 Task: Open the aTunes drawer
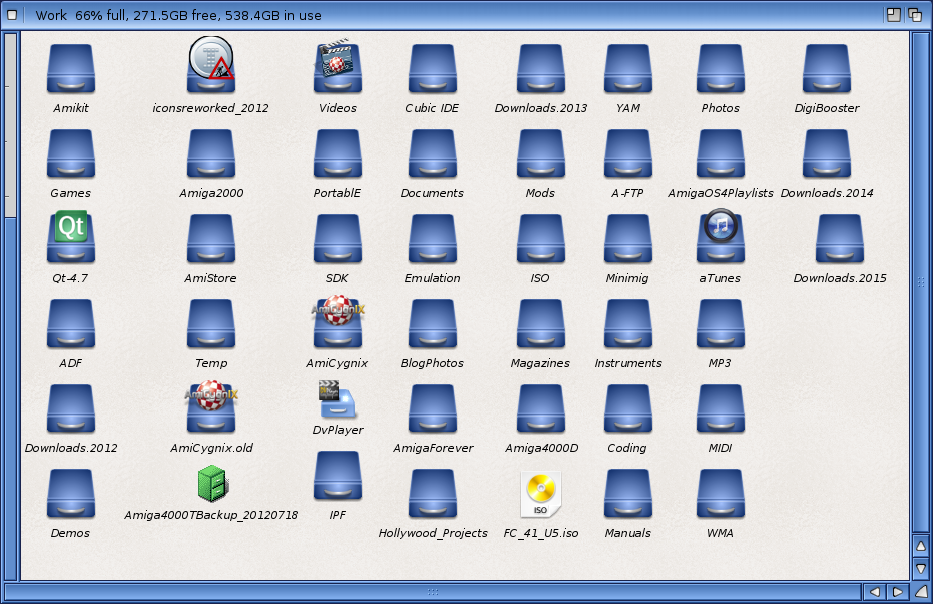click(721, 236)
